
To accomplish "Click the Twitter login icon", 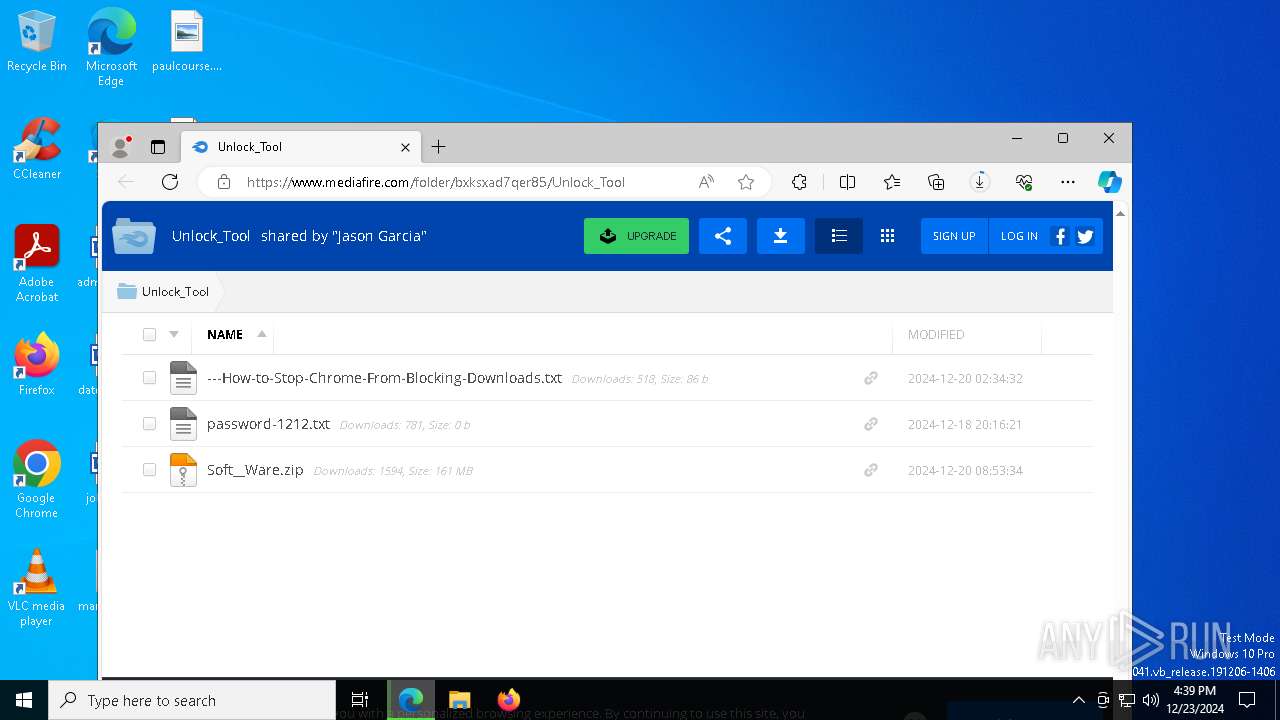I will coord(1085,236).
